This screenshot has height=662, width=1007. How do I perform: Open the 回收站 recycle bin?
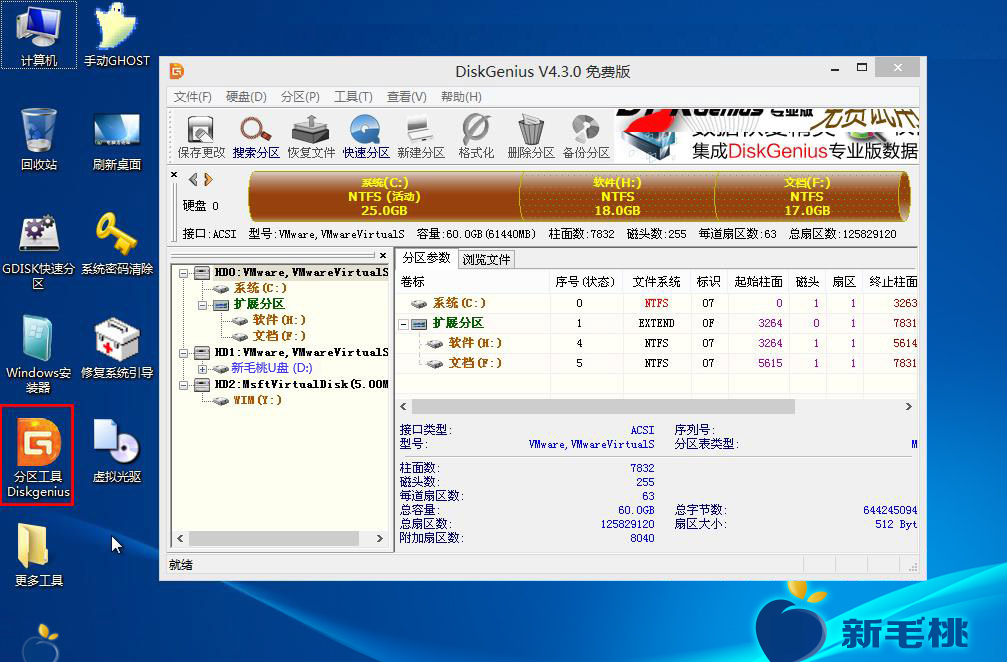(39, 139)
